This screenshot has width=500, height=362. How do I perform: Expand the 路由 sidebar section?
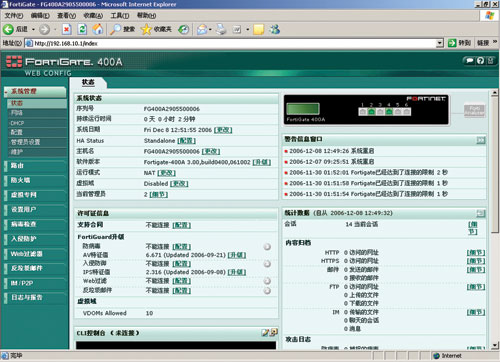(35, 166)
